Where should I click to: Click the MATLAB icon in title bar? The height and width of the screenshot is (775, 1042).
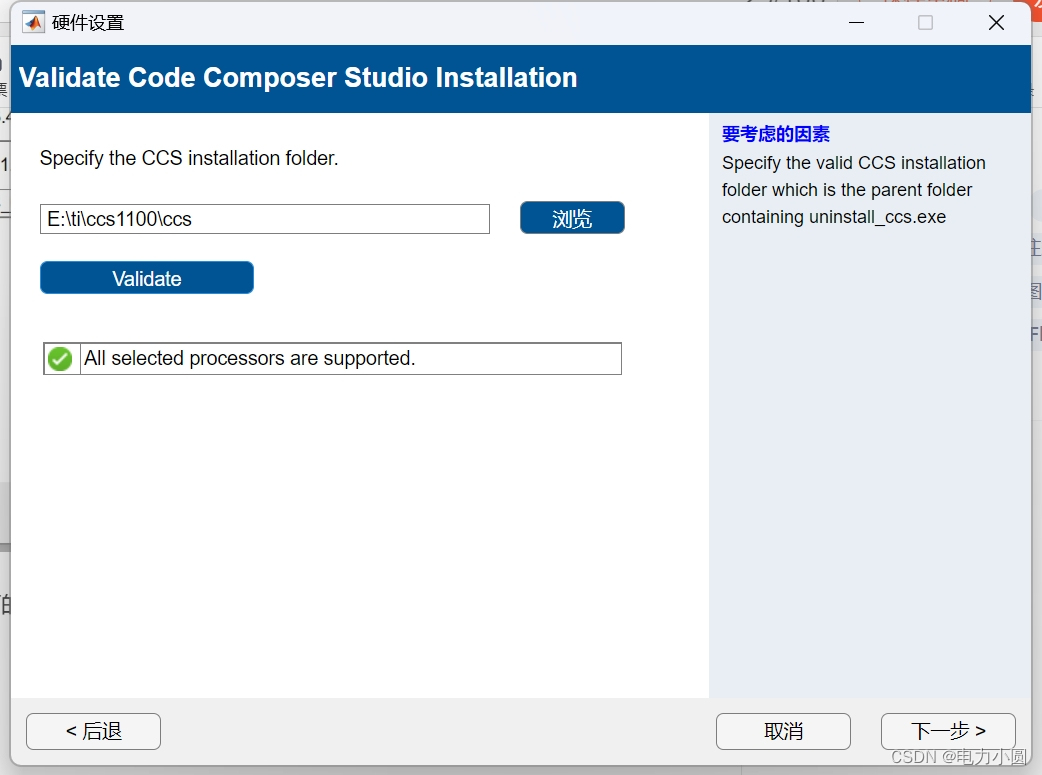coord(33,23)
